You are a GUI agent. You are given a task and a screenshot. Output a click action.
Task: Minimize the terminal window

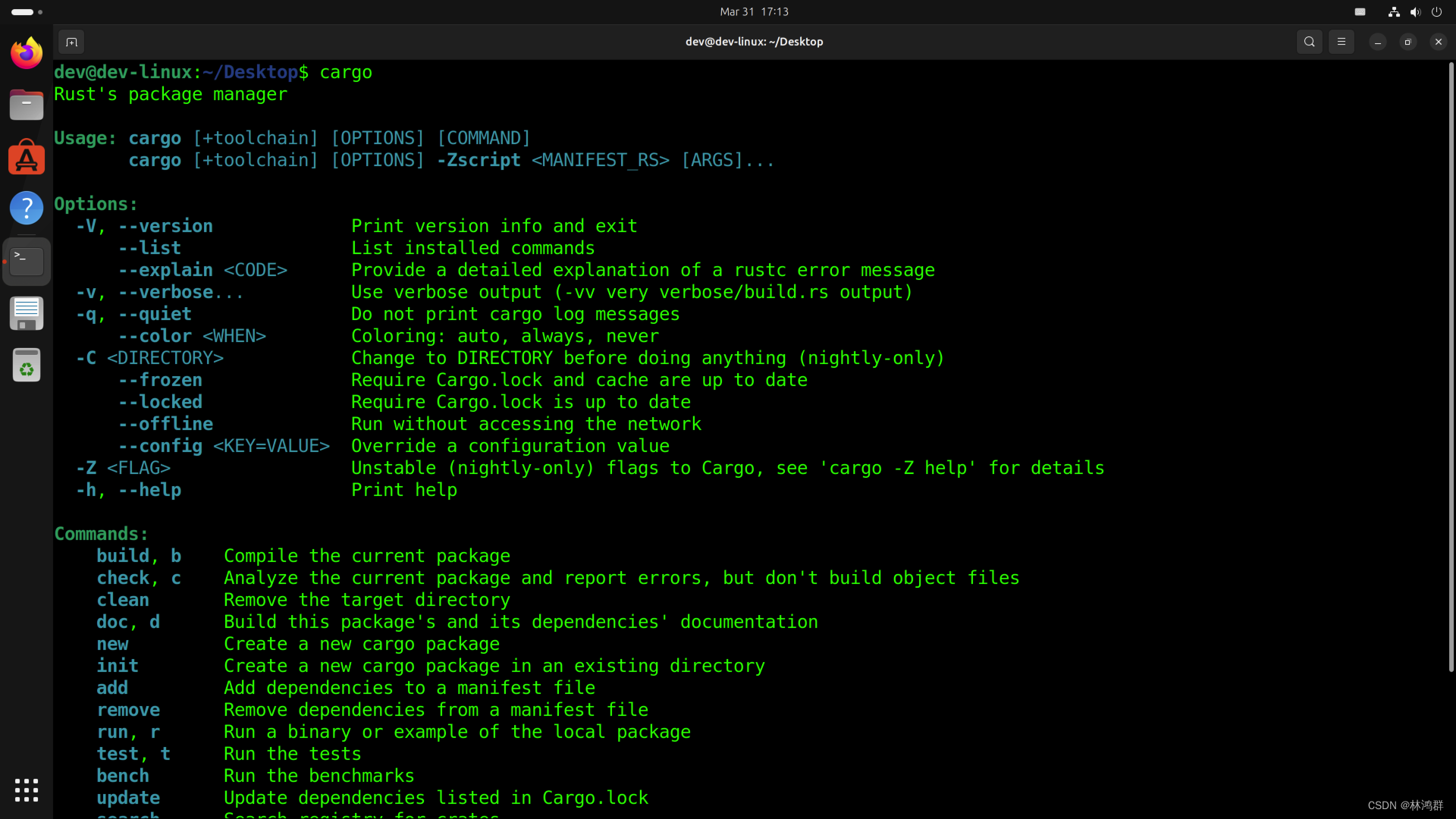pyautogui.click(x=1378, y=42)
